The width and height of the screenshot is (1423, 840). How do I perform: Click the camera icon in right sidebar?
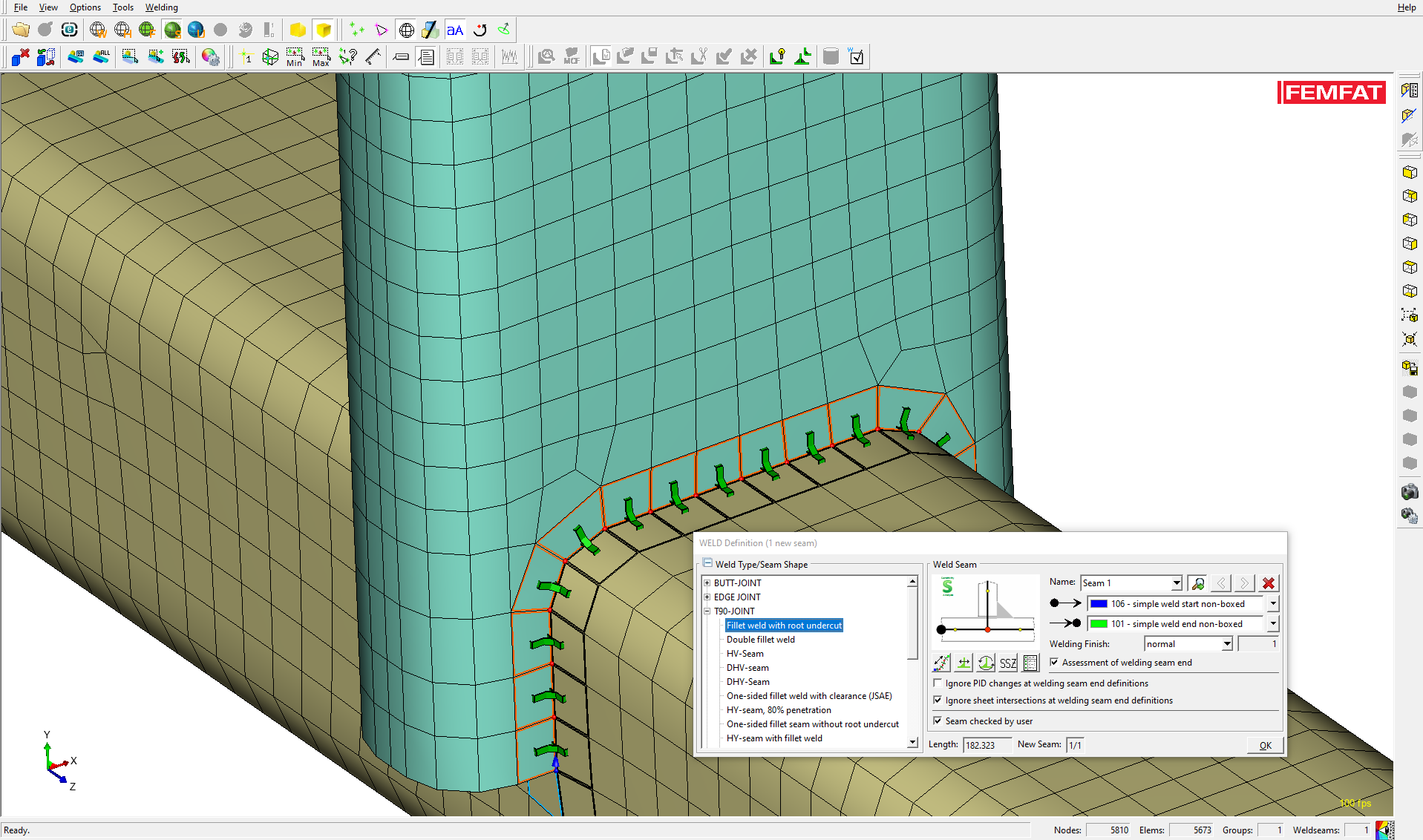pyautogui.click(x=1409, y=492)
